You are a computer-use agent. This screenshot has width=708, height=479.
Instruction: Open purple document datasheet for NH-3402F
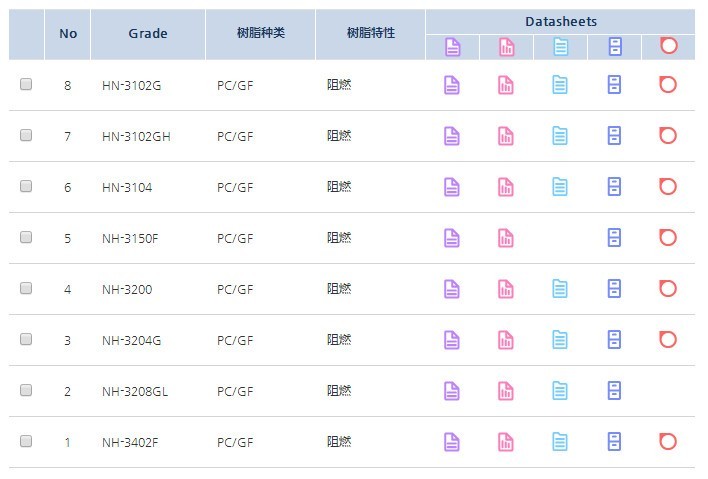(x=452, y=442)
